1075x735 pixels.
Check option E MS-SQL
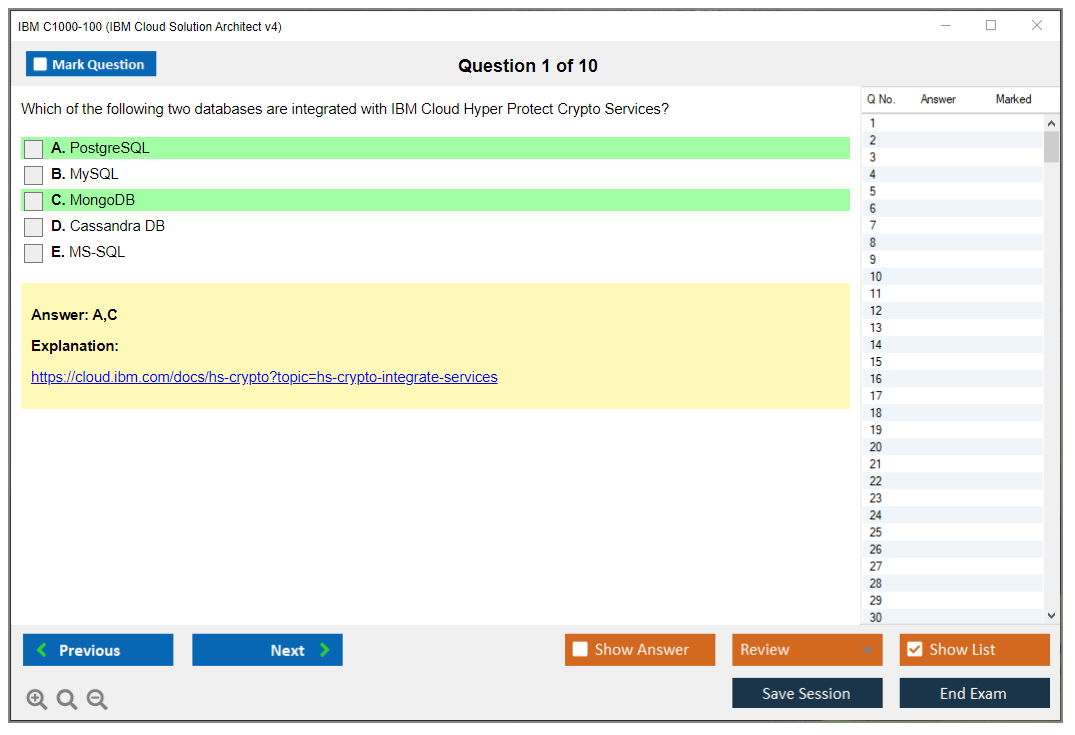click(x=34, y=253)
